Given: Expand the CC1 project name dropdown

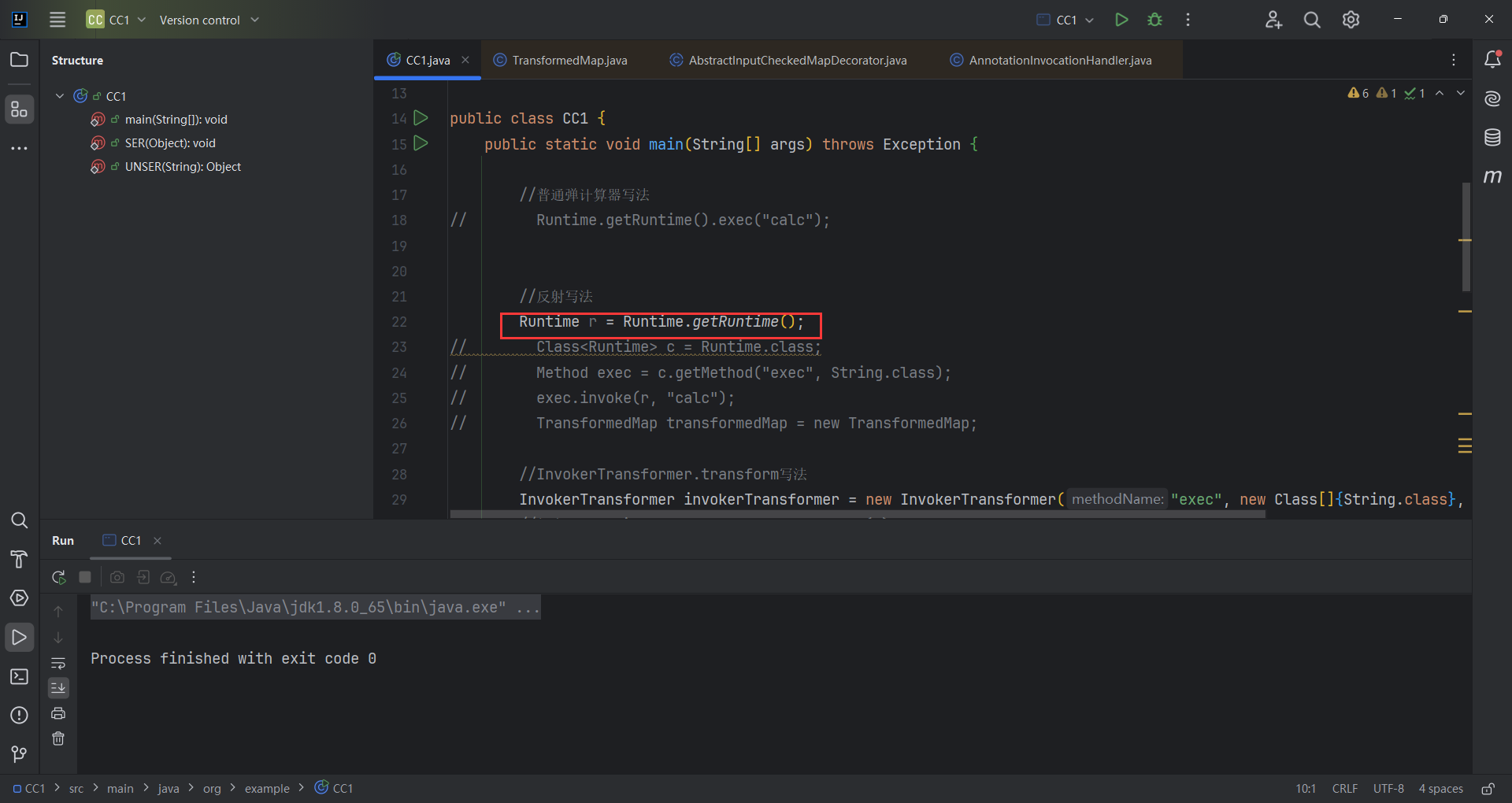Looking at the screenshot, I should [116, 20].
